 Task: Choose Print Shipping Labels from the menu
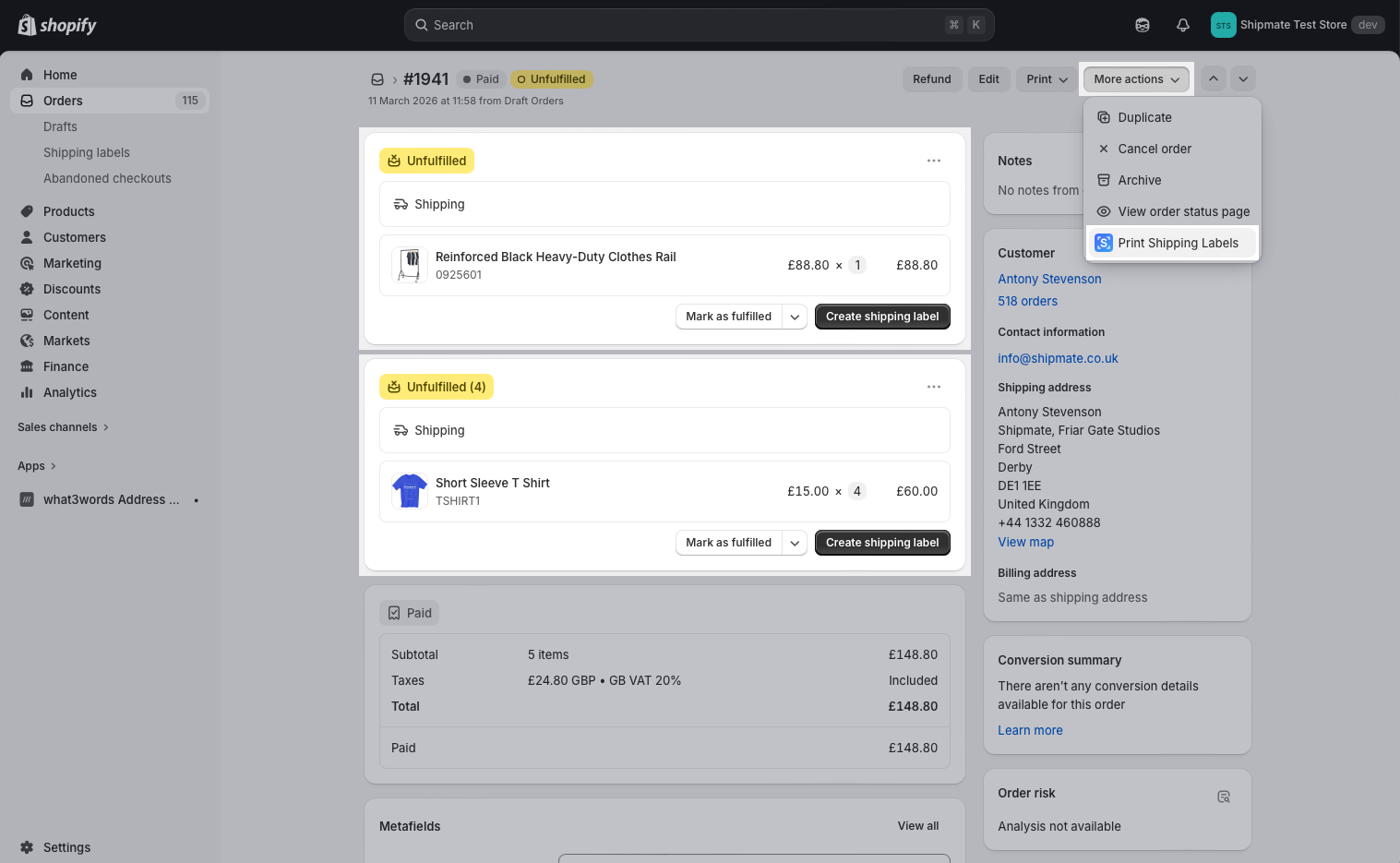click(1178, 243)
